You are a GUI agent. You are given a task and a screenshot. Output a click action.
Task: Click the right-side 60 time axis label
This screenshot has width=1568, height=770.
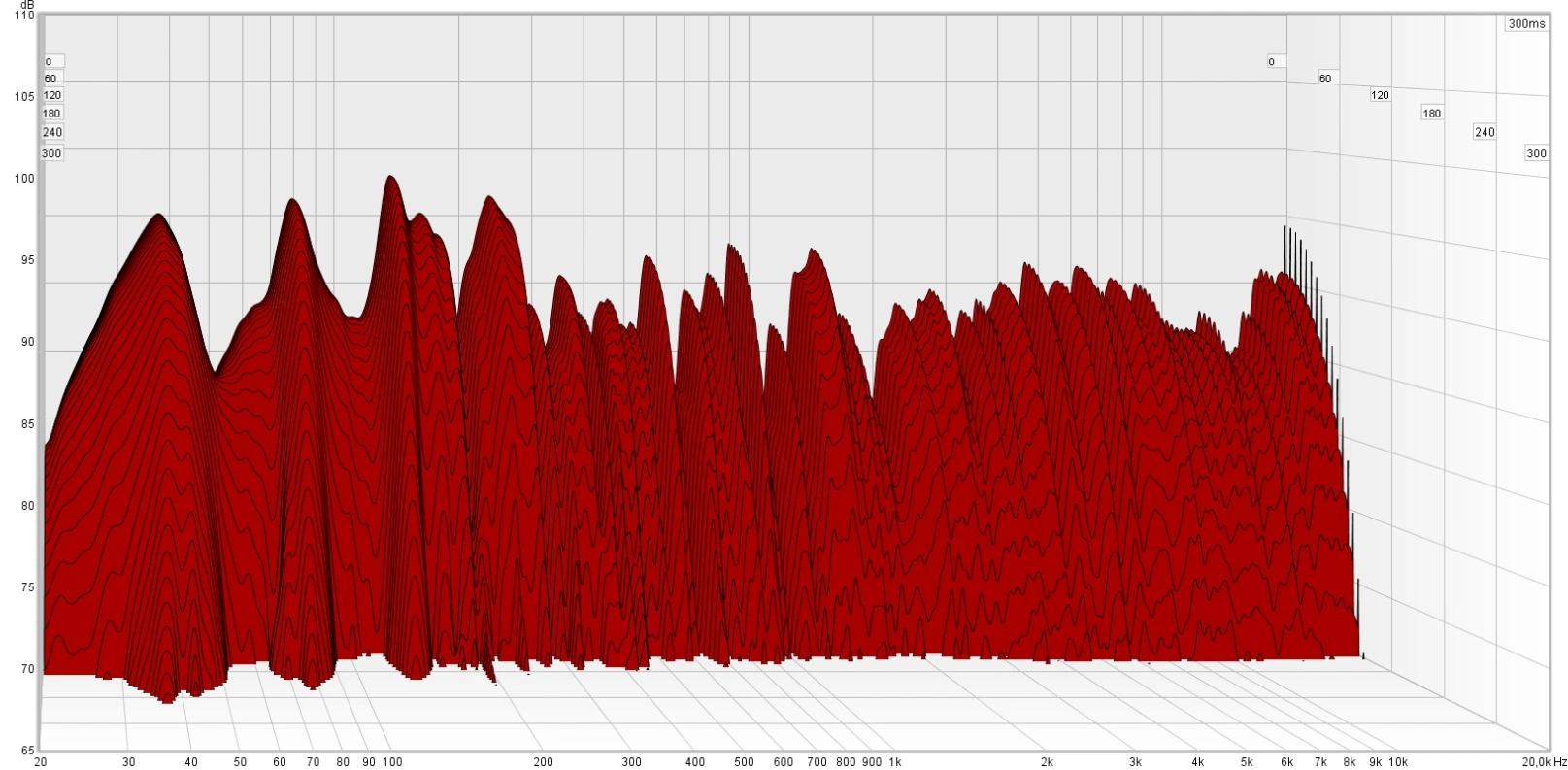coord(1325,78)
